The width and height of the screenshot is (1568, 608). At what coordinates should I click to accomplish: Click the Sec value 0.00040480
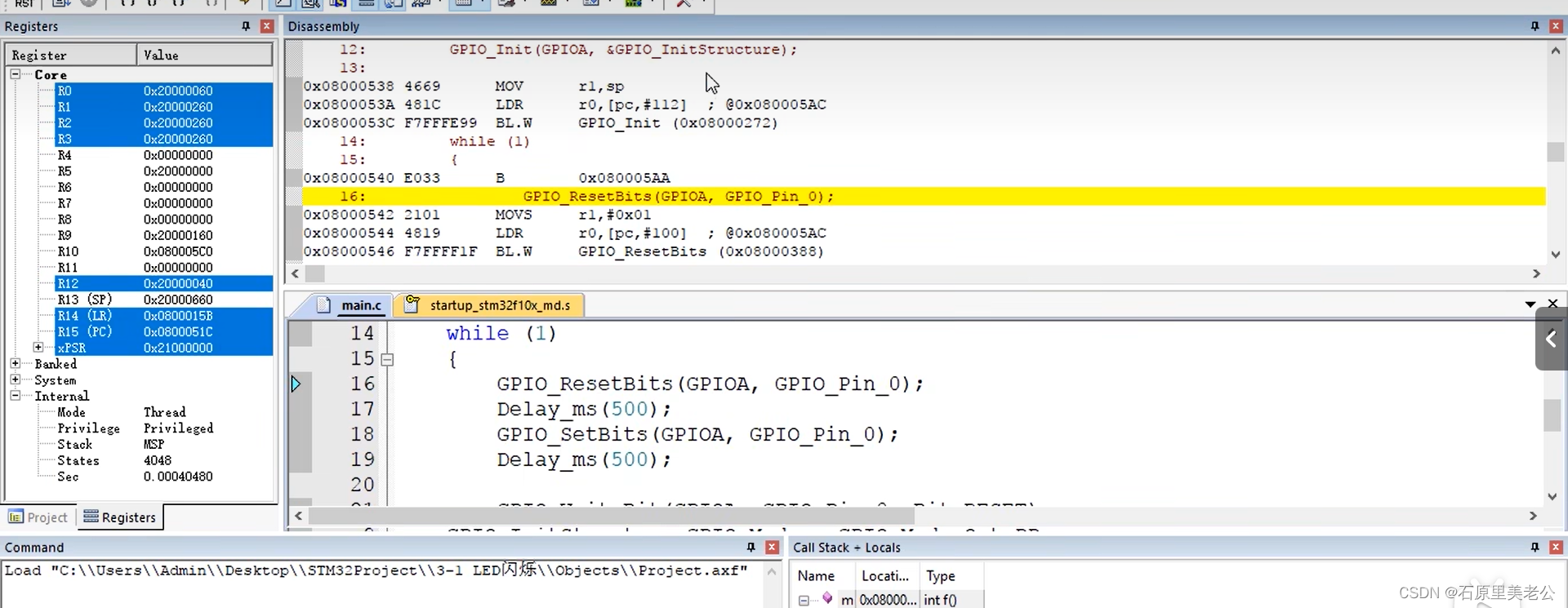(x=178, y=477)
